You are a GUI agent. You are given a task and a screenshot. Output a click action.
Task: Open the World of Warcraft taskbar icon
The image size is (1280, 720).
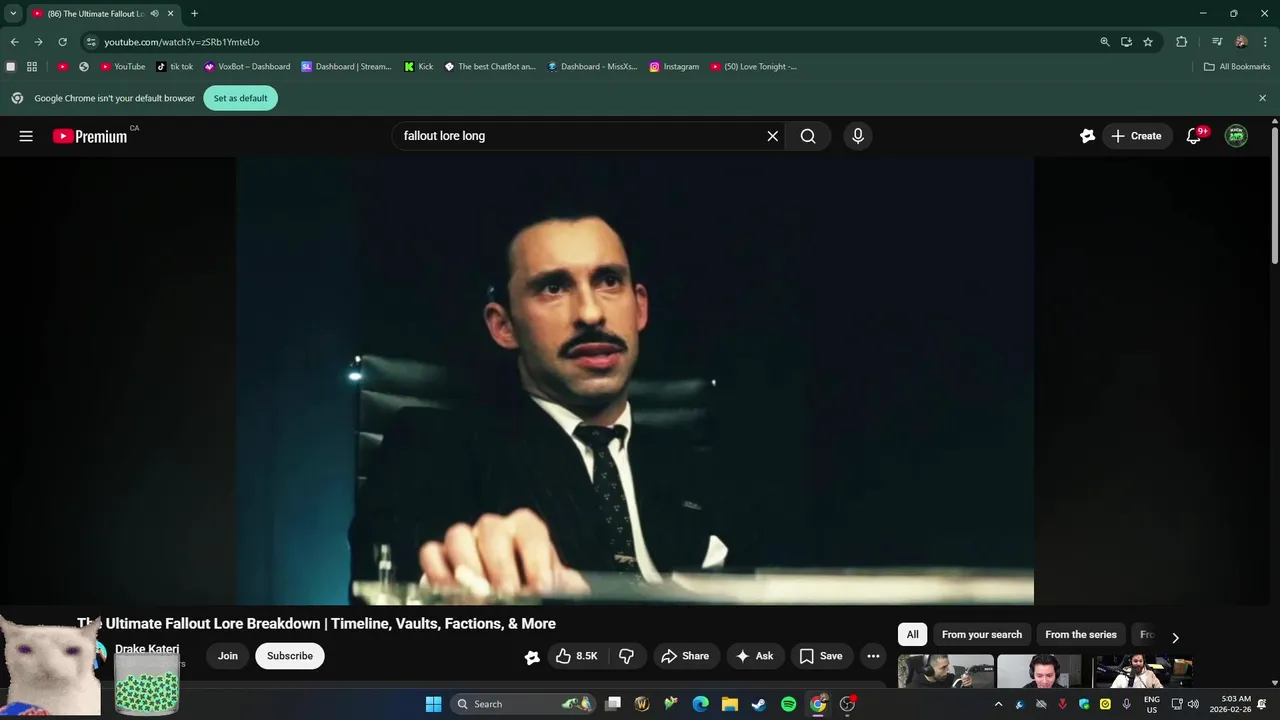(x=642, y=704)
